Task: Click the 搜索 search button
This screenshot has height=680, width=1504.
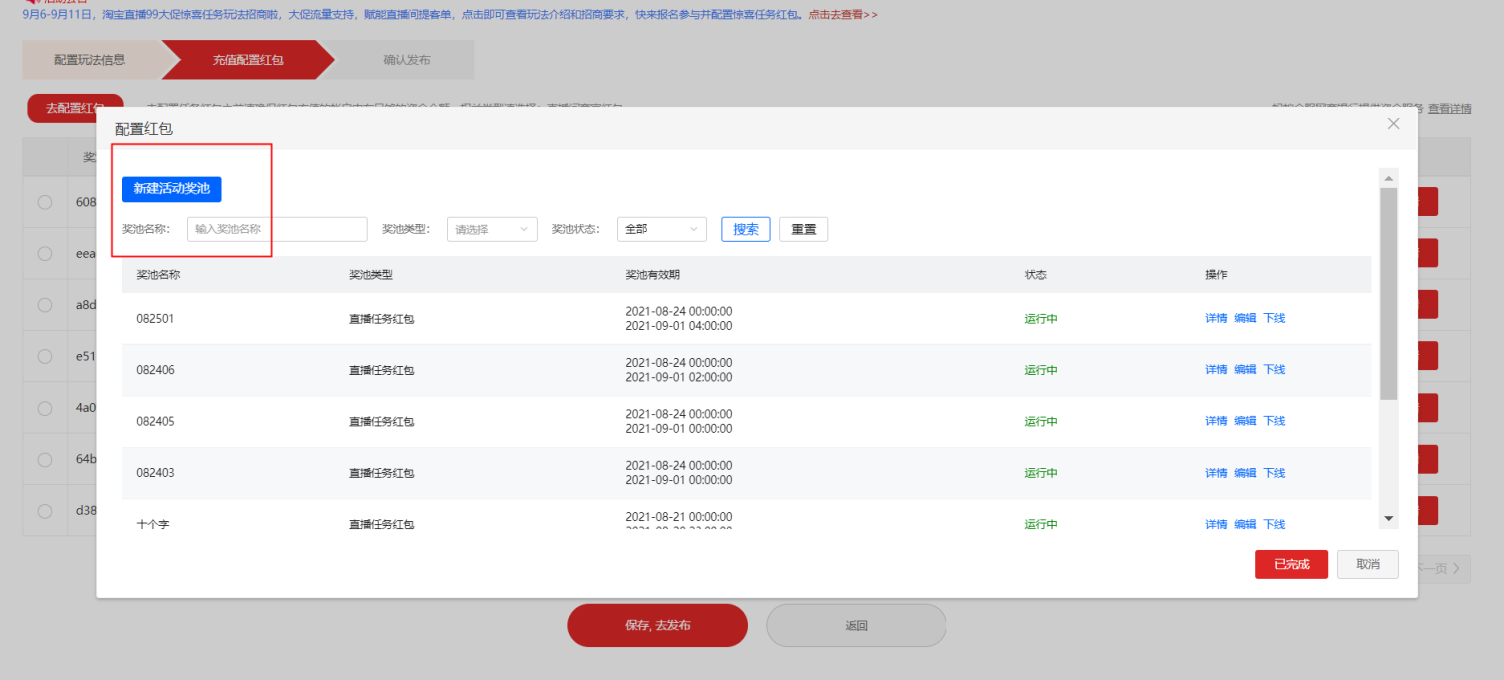Action: pos(745,229)
